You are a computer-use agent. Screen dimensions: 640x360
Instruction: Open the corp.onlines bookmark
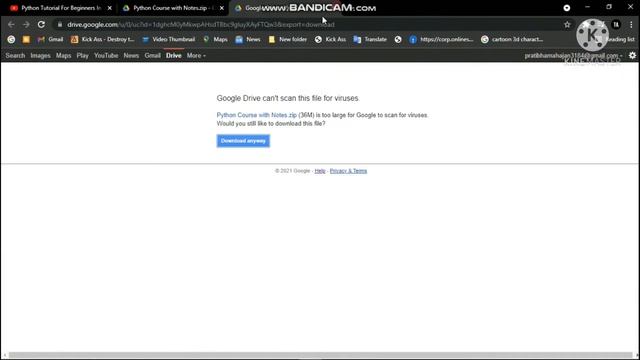441,39
